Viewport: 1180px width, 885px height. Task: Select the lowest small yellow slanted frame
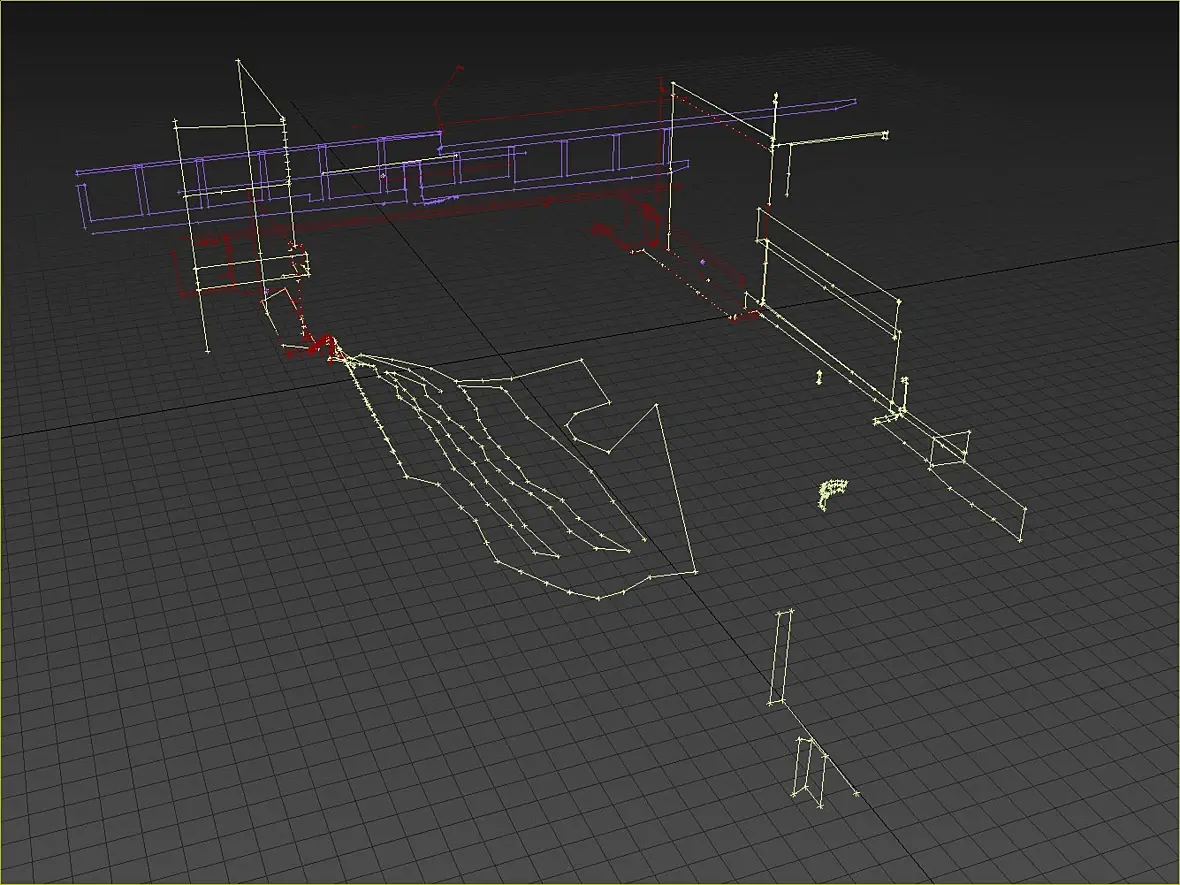811,772
